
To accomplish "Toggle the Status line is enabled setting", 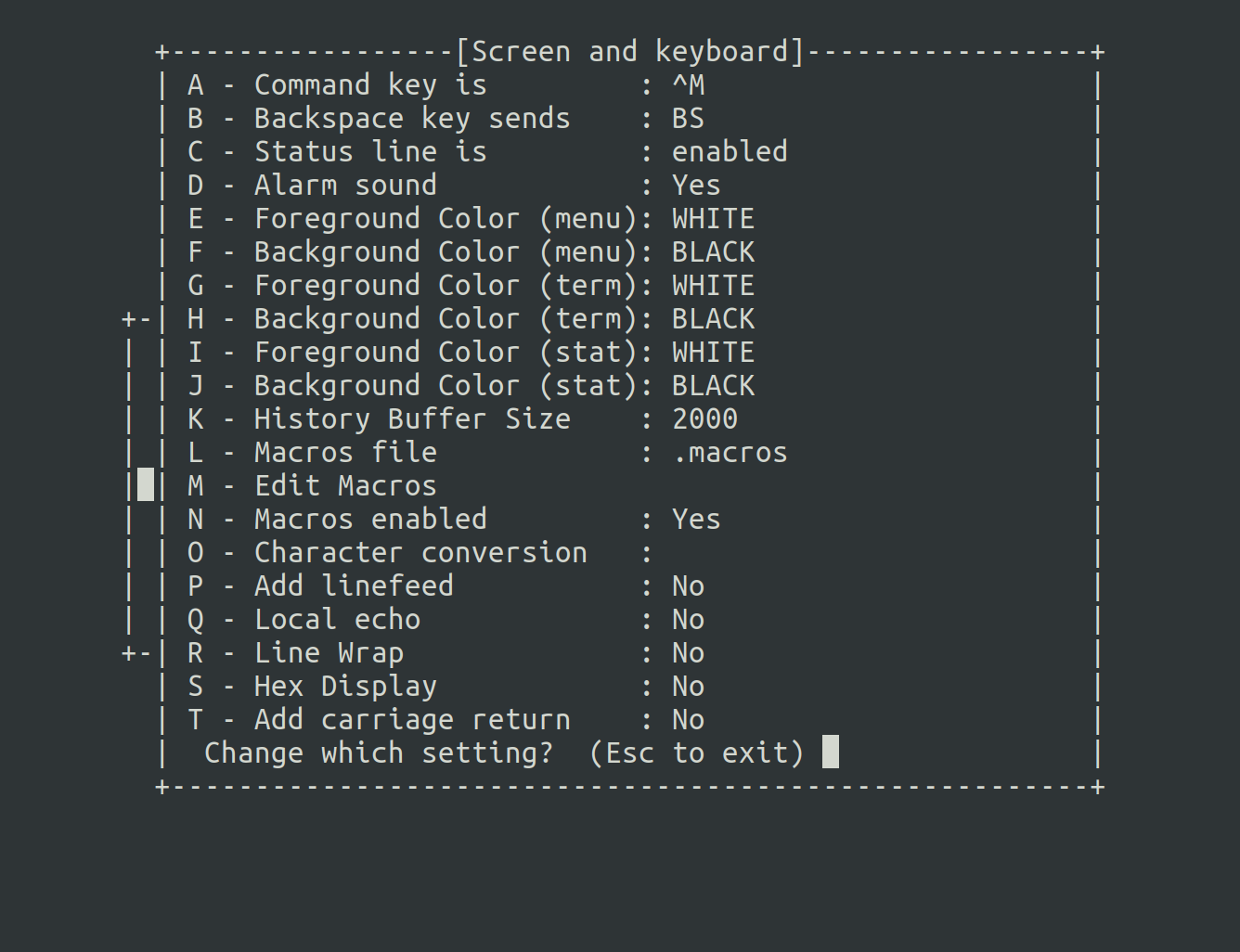I will point(729,152).
